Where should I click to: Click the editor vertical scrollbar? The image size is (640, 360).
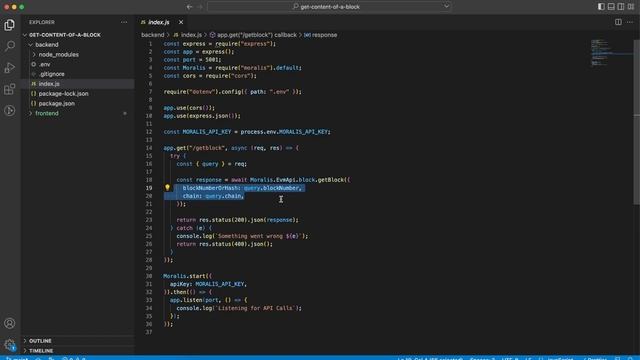(x=636, y=122)
